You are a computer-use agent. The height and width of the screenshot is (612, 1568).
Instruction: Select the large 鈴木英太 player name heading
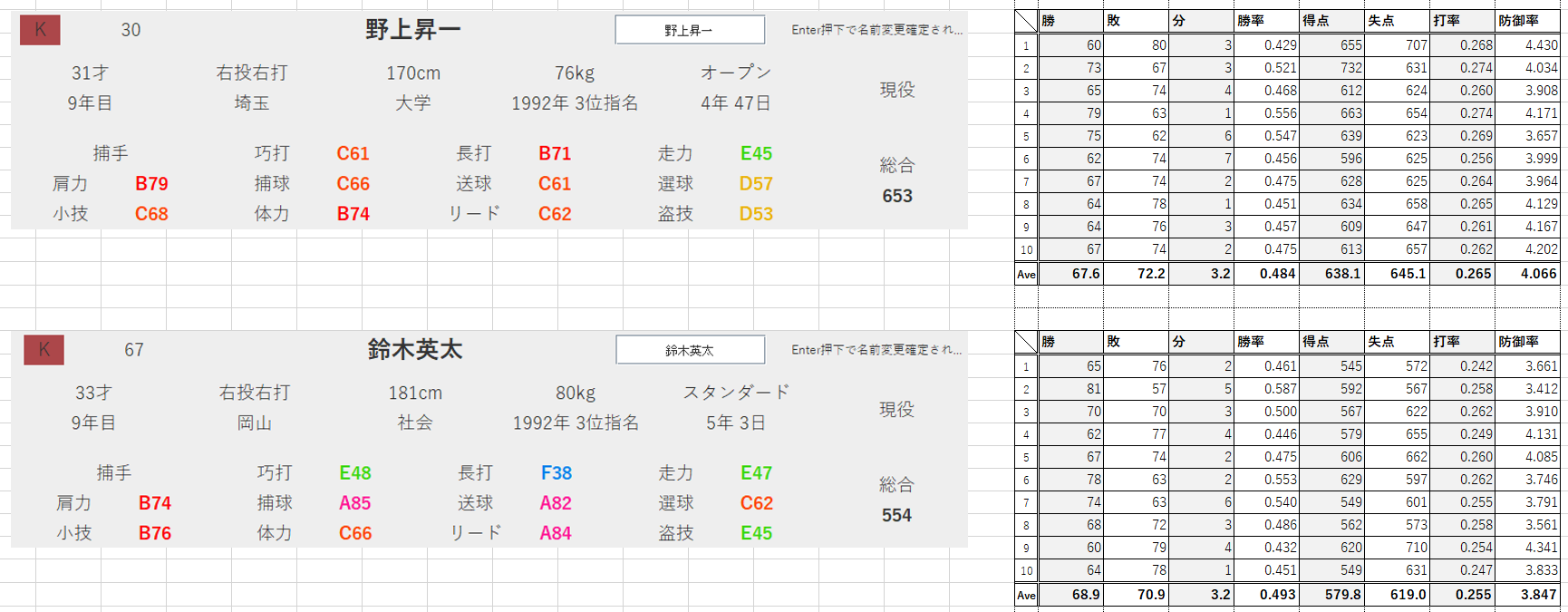coord(415,350)
